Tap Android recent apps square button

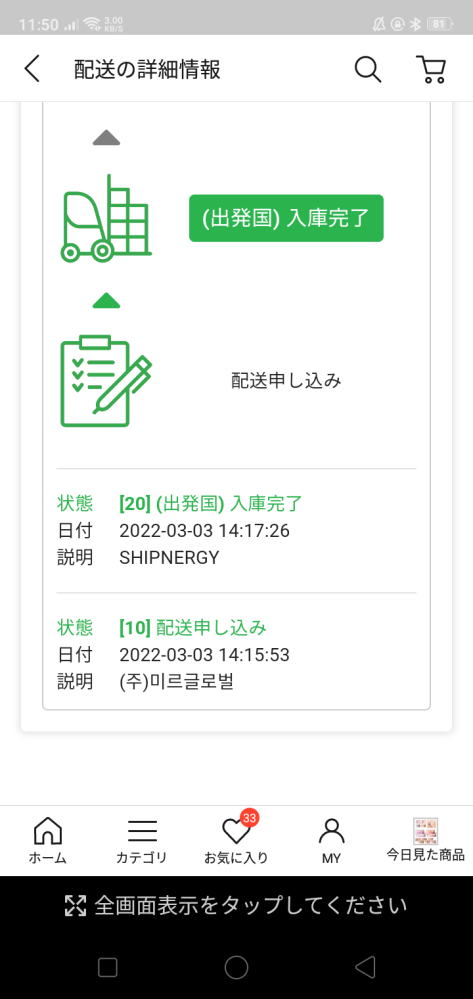[x=108, y=968]
